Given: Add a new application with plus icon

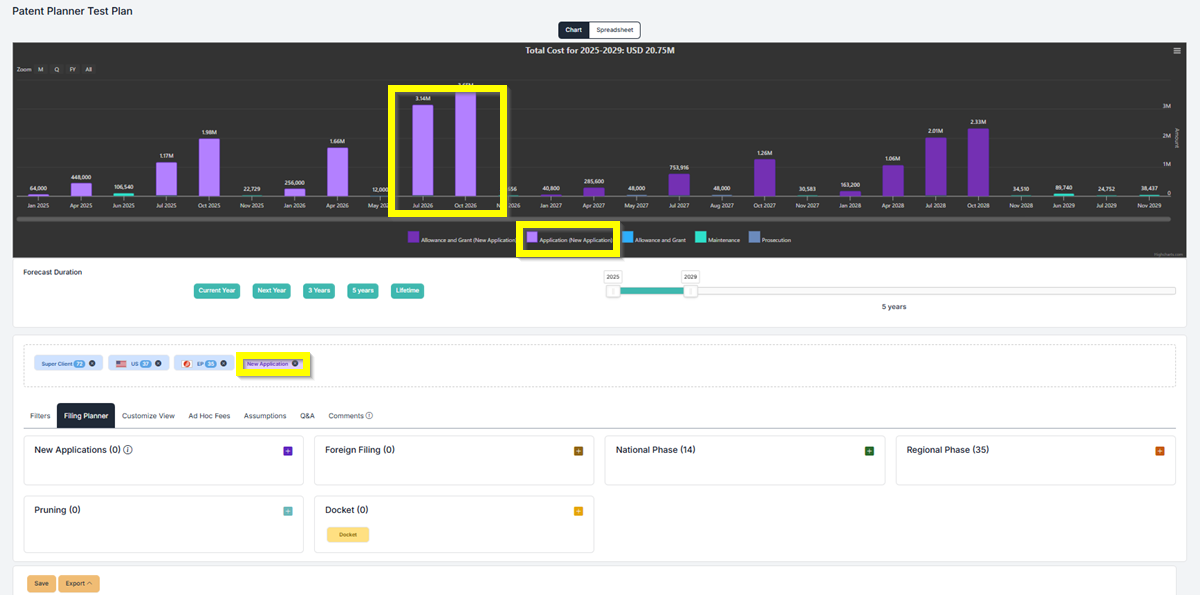Looking at the screenshot, I should tap(288, 451).
